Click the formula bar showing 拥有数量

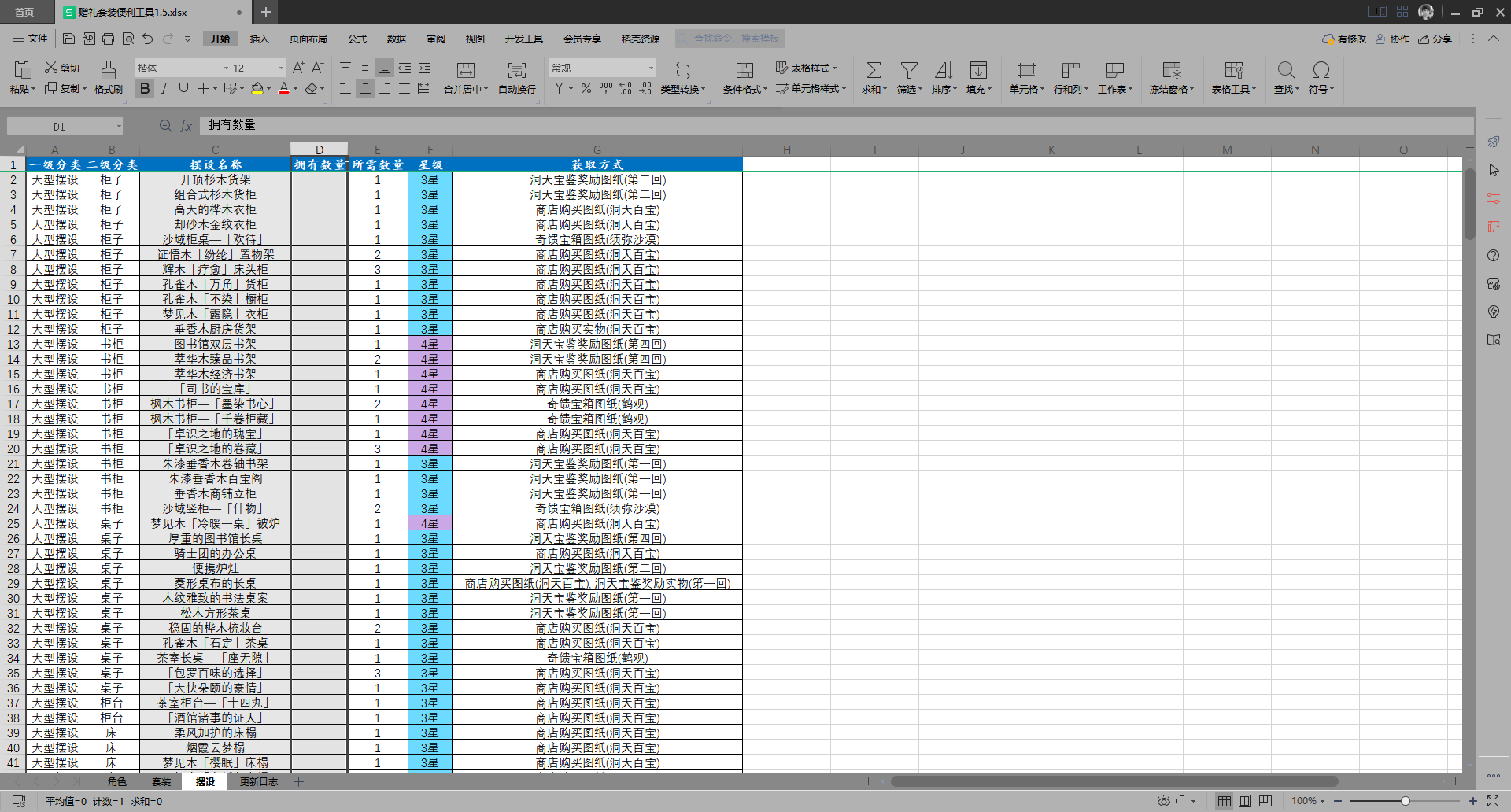pyautogui.click(x=837, y=125)
